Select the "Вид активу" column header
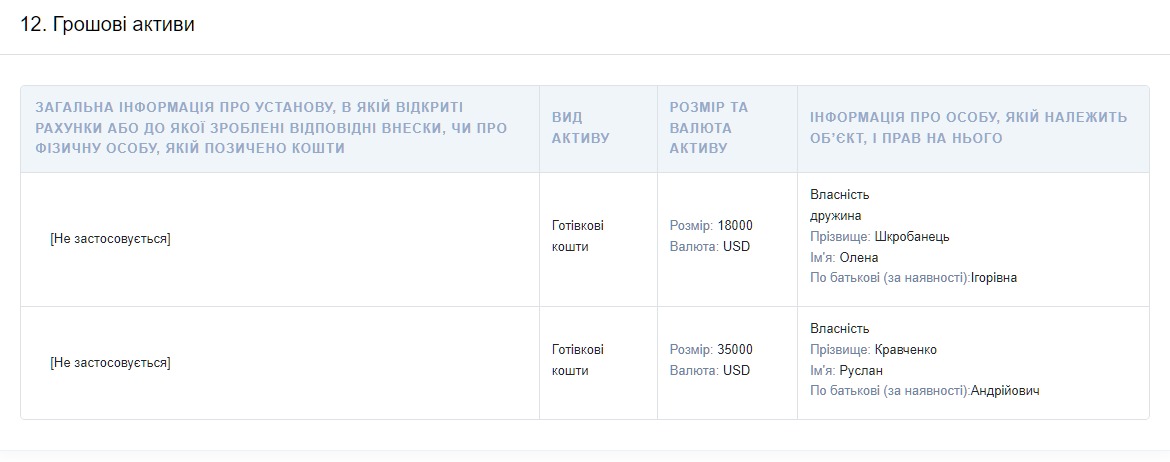 click(x=581, y=127)
